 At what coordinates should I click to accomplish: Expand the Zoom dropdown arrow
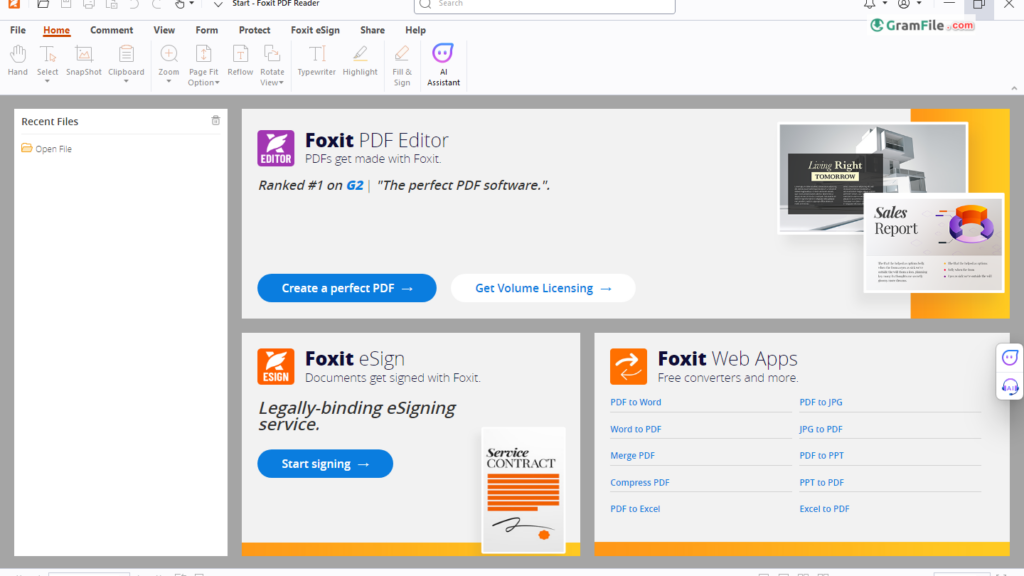(x=168, y=82)
